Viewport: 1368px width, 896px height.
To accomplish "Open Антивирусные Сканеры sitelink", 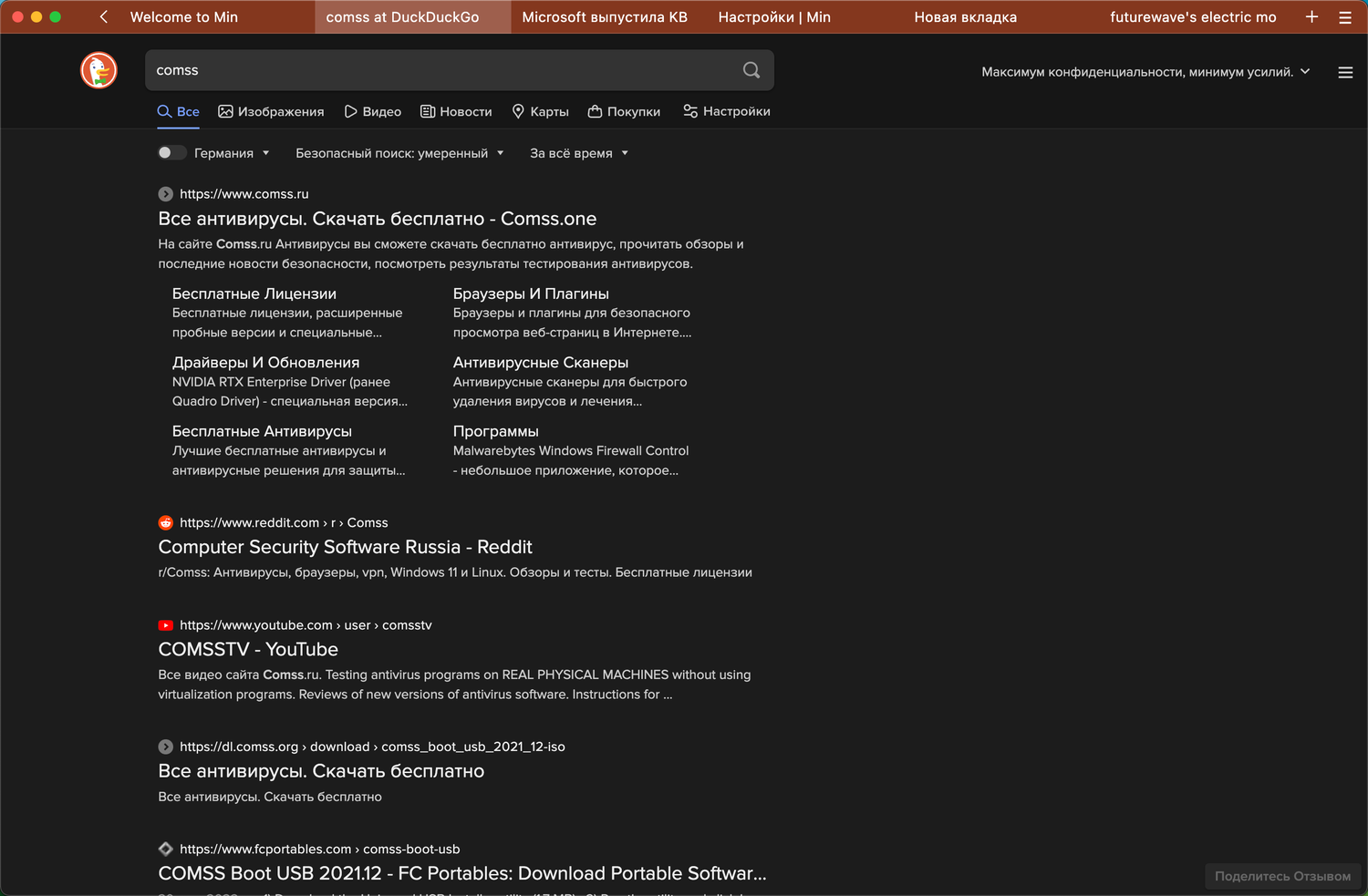I will [x=541, y=363].
